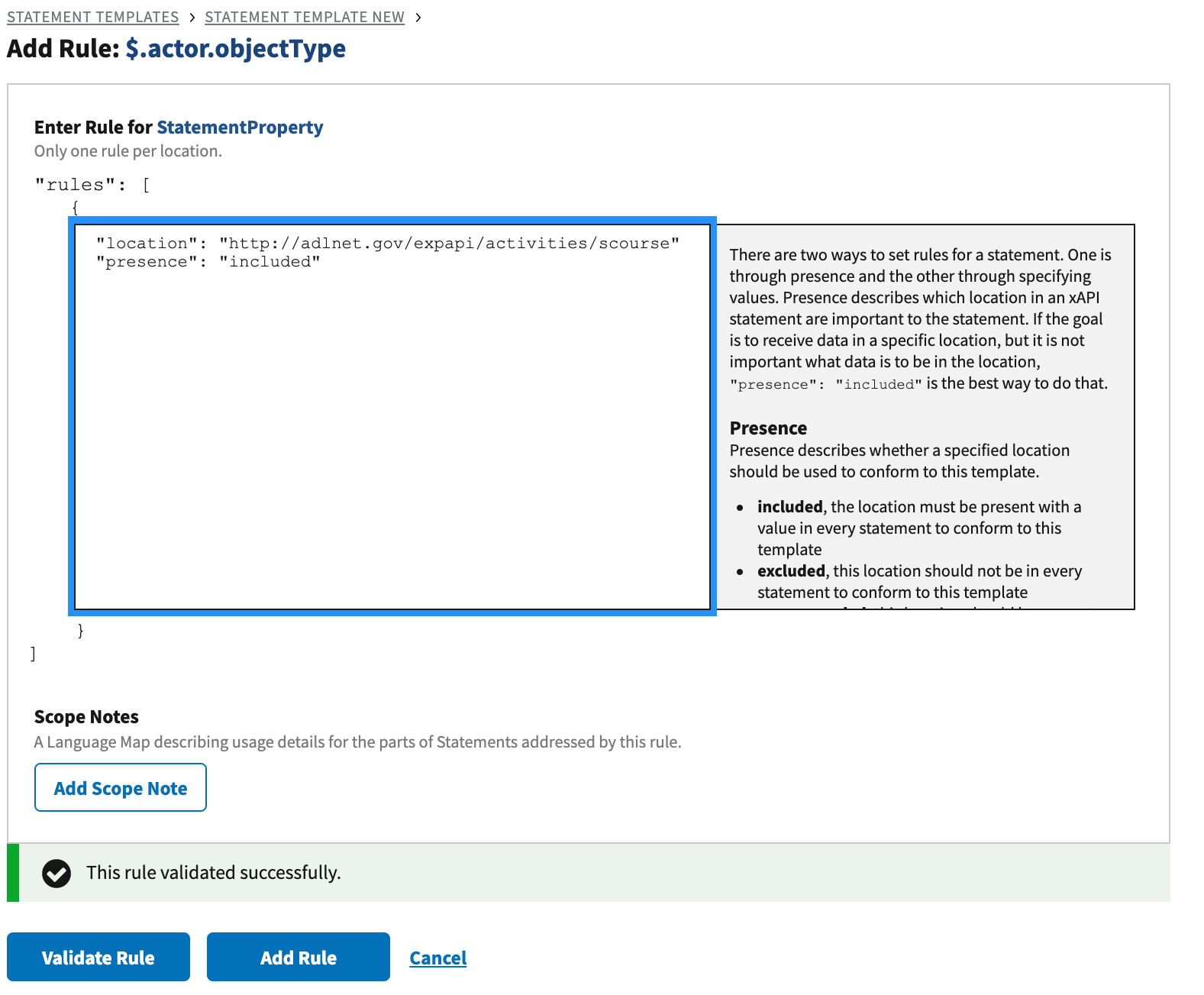
Task: Click the "excluded" bullet in help panel
Action: click(791, 571)
